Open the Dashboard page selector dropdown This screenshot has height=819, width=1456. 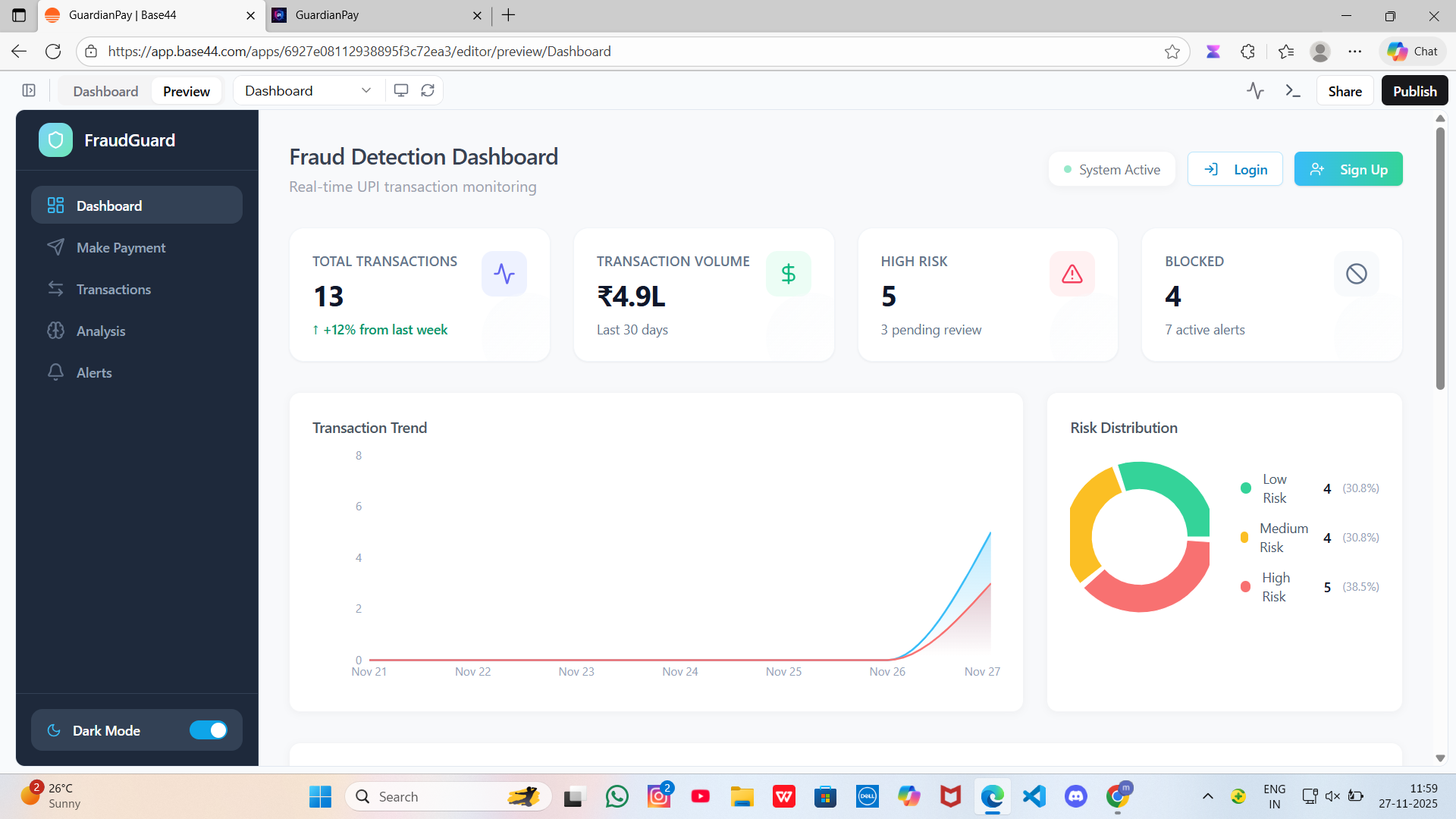(x=307, y=90)
